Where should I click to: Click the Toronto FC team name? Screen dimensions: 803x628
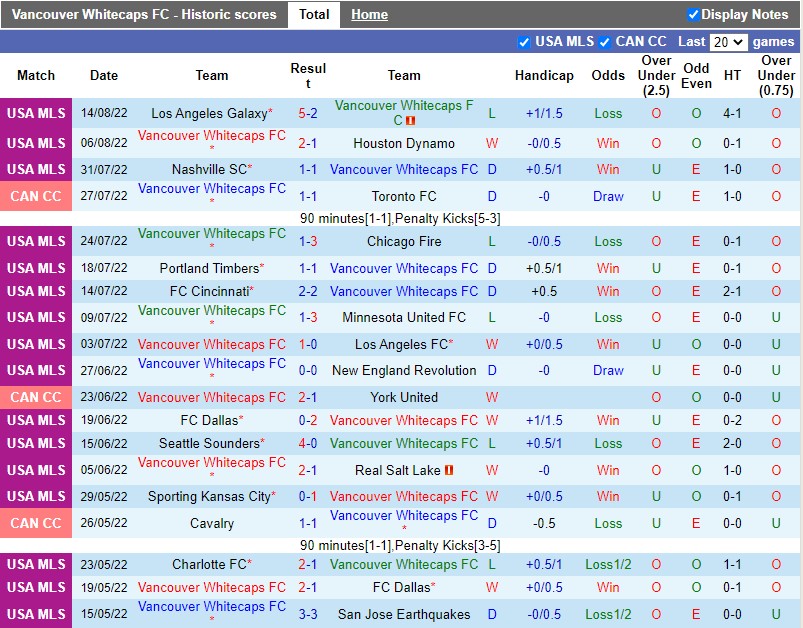tap(404, 197)
